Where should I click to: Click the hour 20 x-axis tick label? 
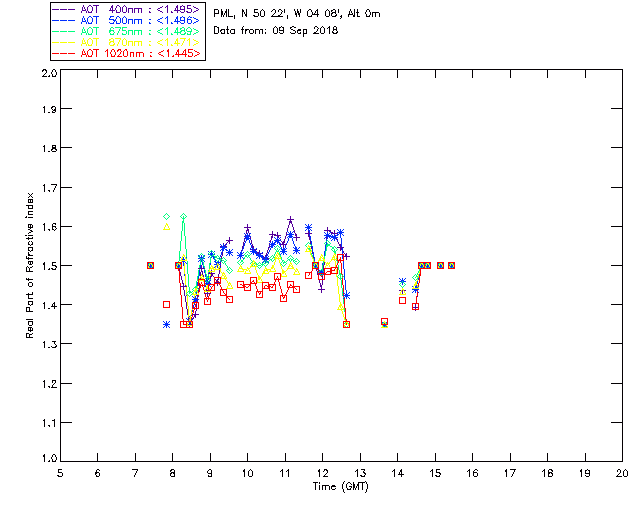622,473
